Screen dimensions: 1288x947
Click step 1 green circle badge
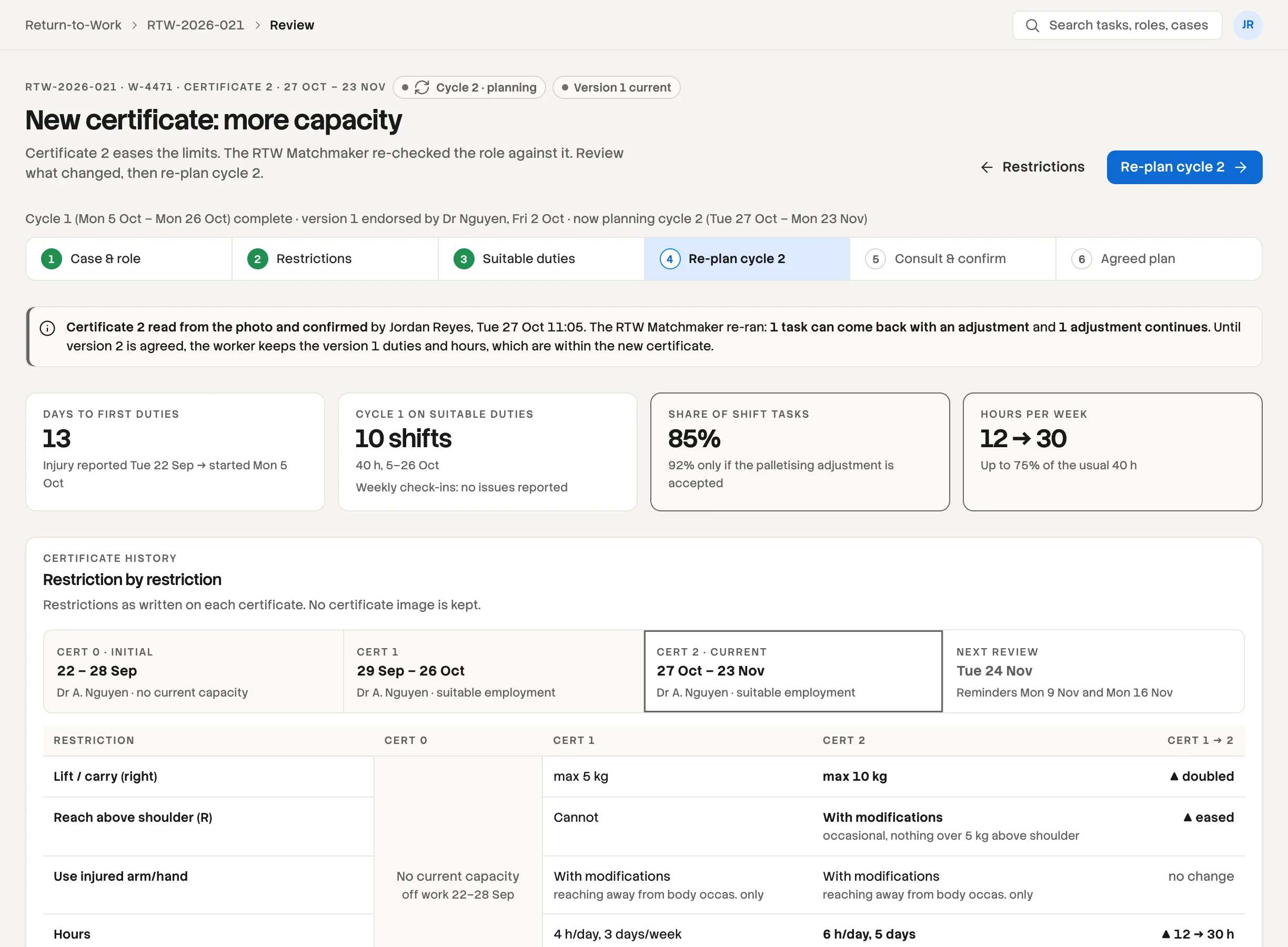[x=52, y=259]
